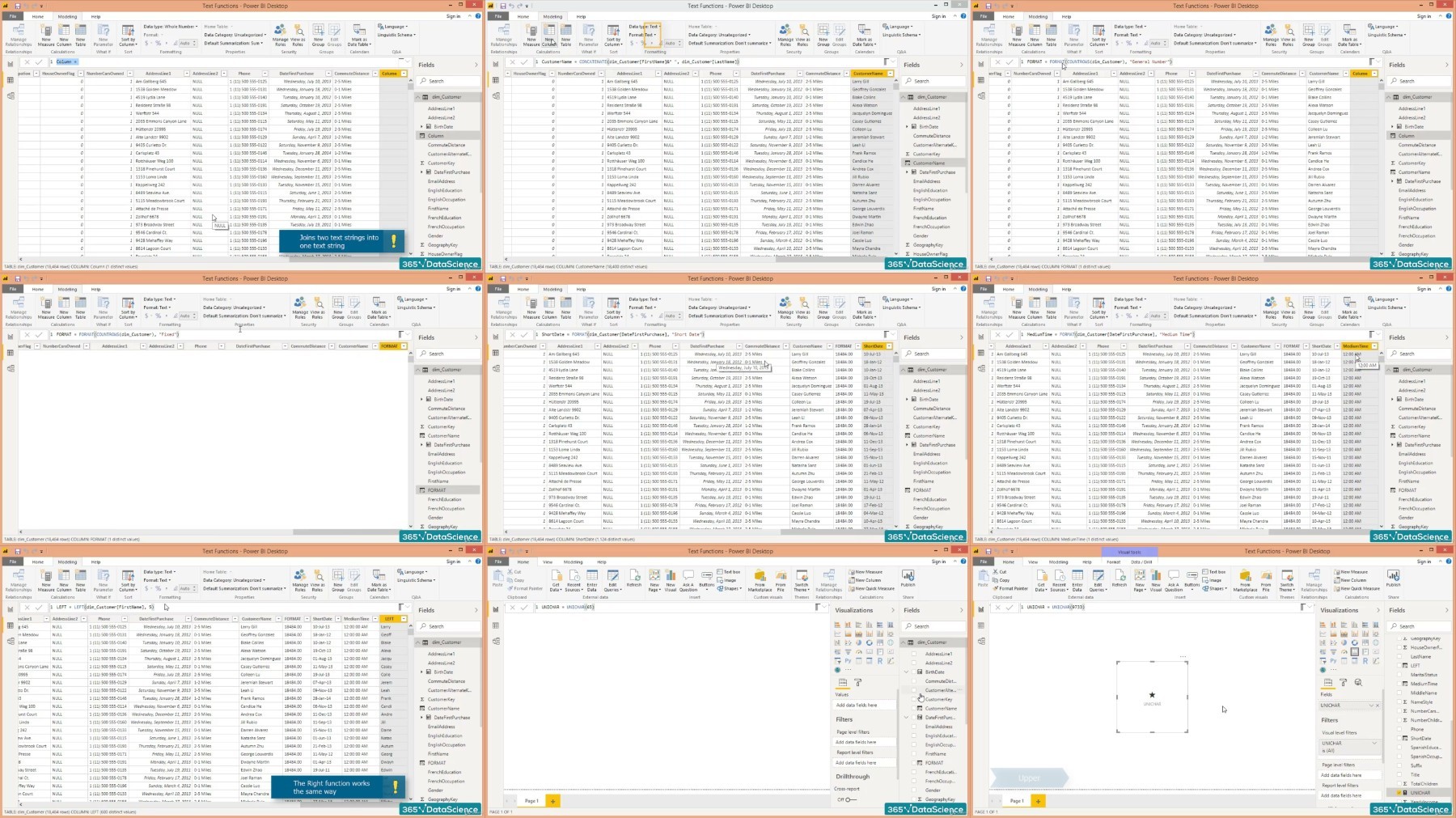The image size is (1456, 818).
Task: Click Ask A Question in bottom-middle window
Action: pos(688,580)
